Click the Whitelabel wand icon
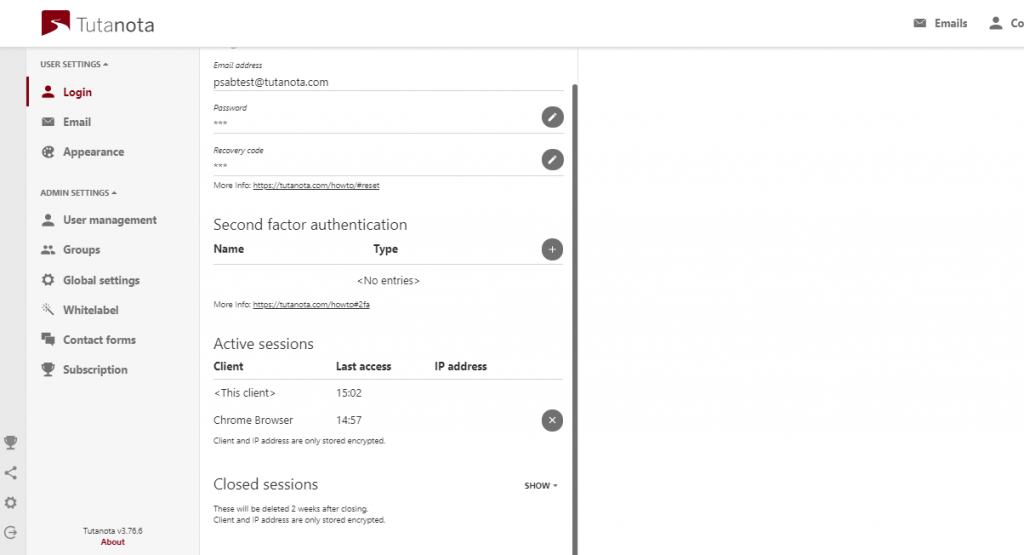 click(48, 309)
